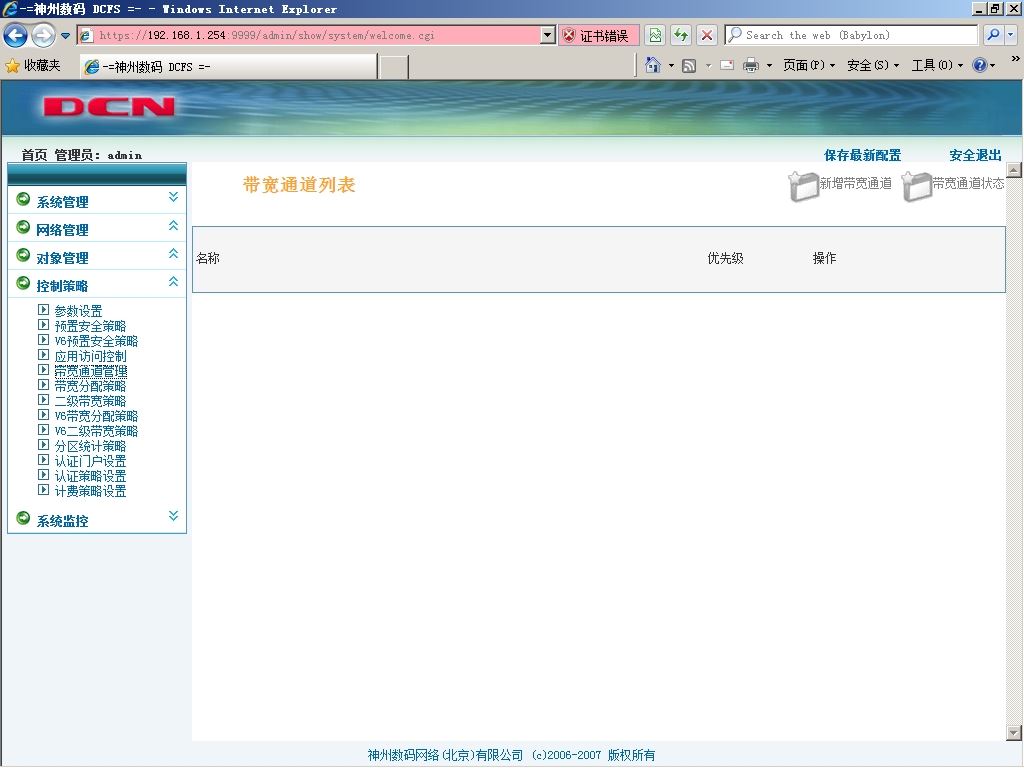Click 带宽通道状态 button
The height and width of the screenshot is (768, 1024).
(953, 185)
